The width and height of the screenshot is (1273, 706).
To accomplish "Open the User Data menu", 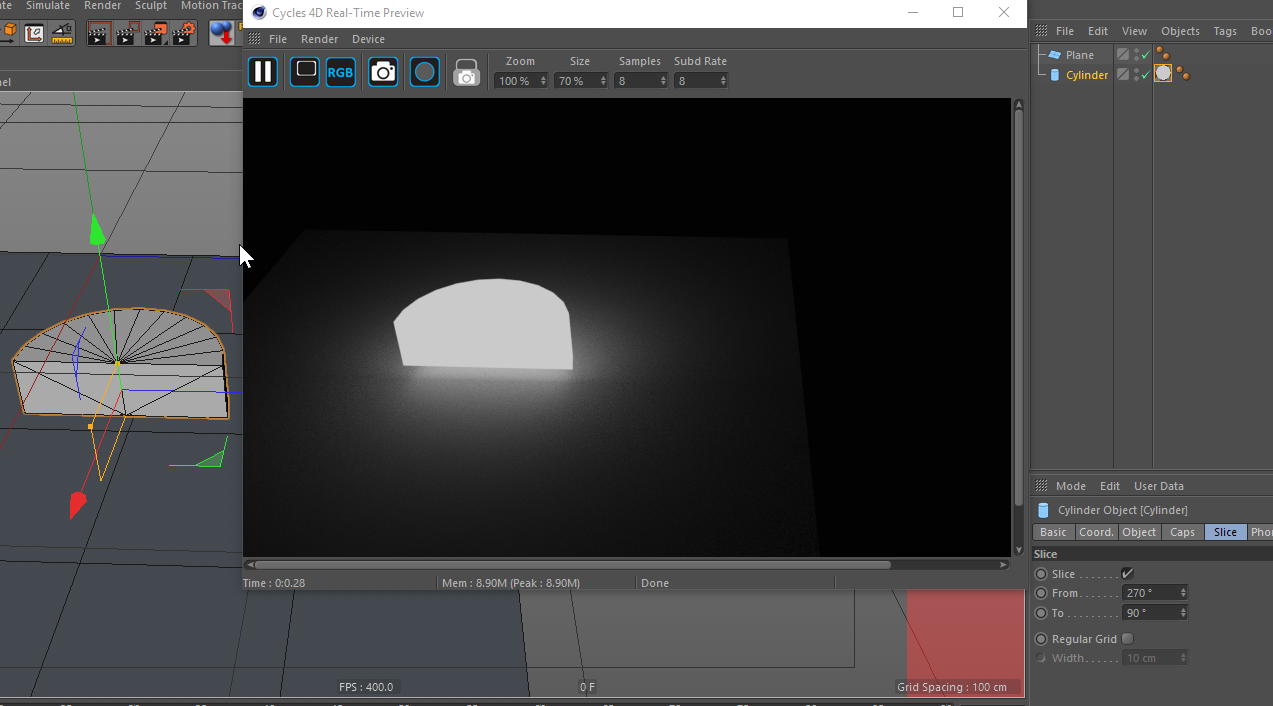I will point(1158,486).
